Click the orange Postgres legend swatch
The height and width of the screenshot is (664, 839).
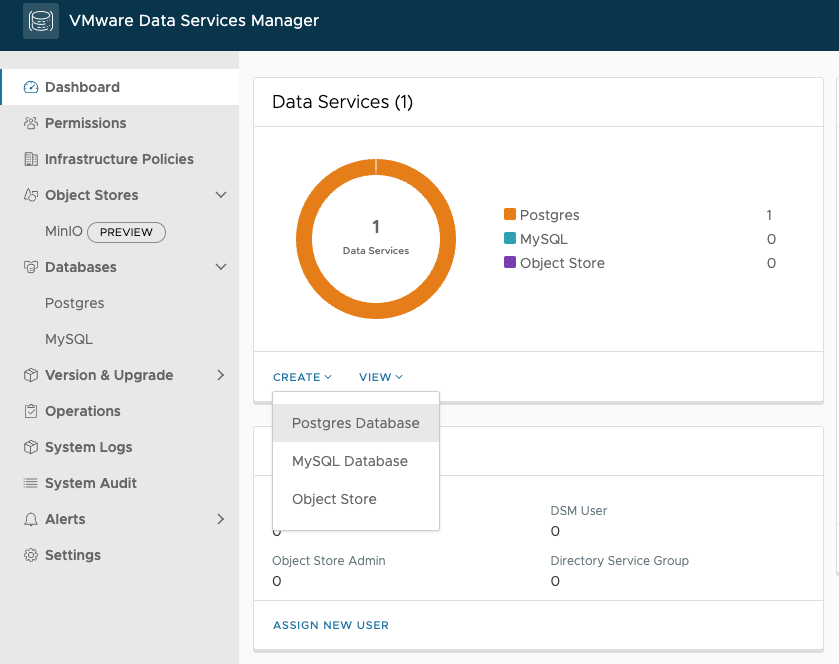click(x=510, y=215)
